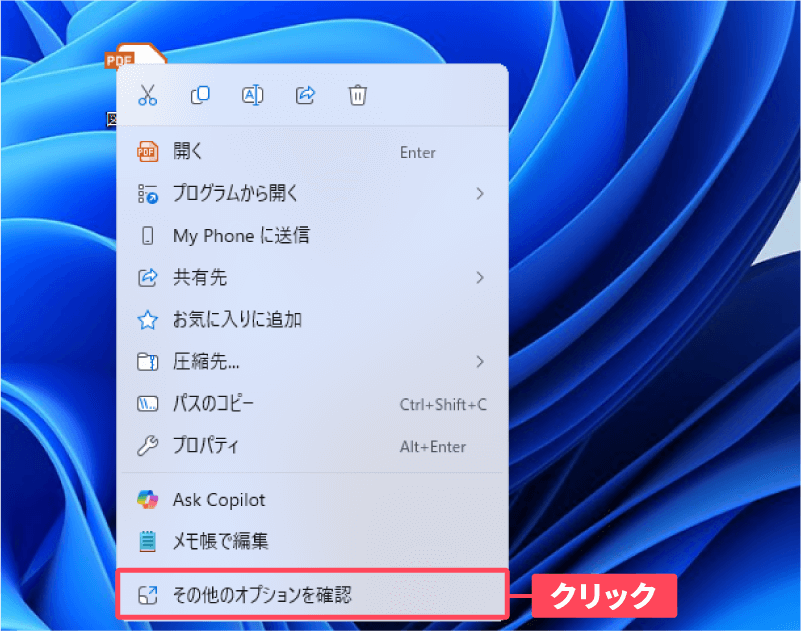Click the Delete trash can icon

(x=357, y=95)
